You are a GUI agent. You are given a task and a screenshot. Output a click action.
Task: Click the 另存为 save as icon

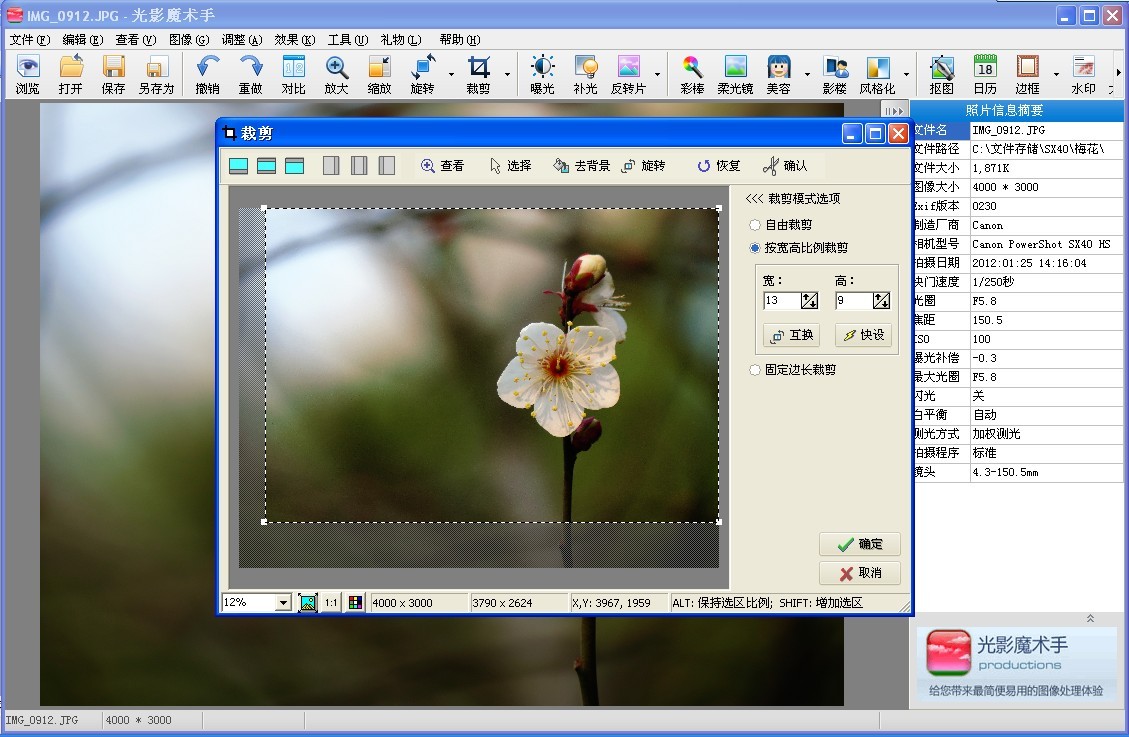(156, 75)
